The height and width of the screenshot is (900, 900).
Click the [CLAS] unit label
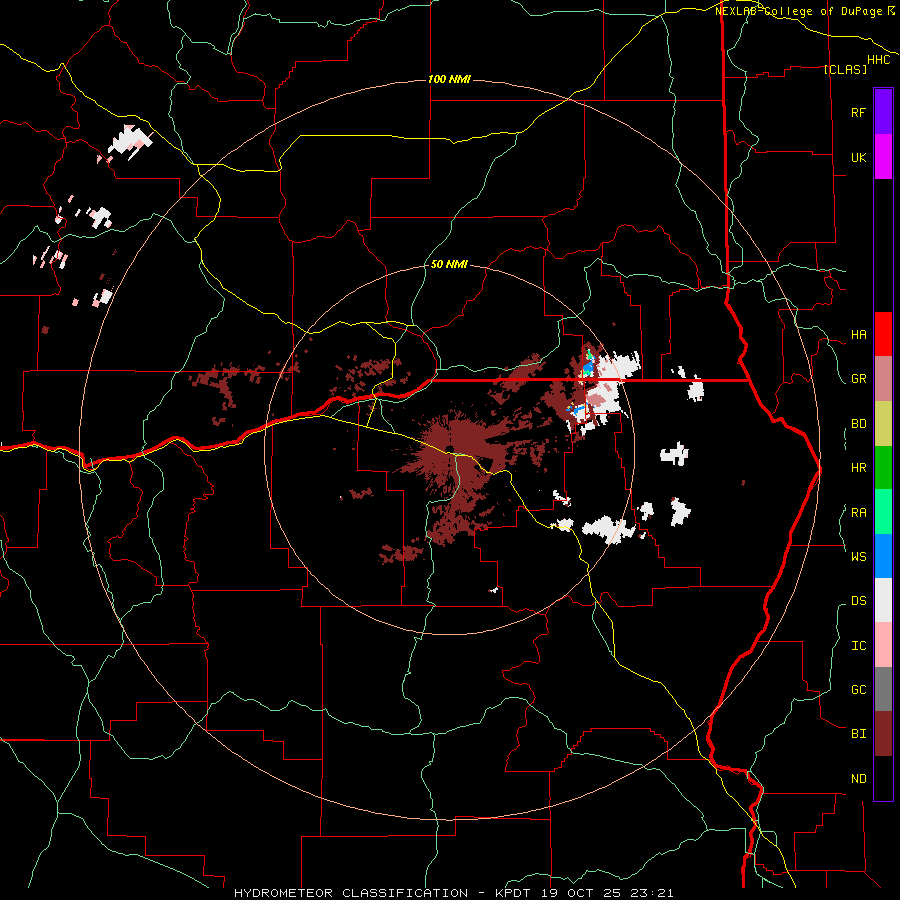pos(845,69)
